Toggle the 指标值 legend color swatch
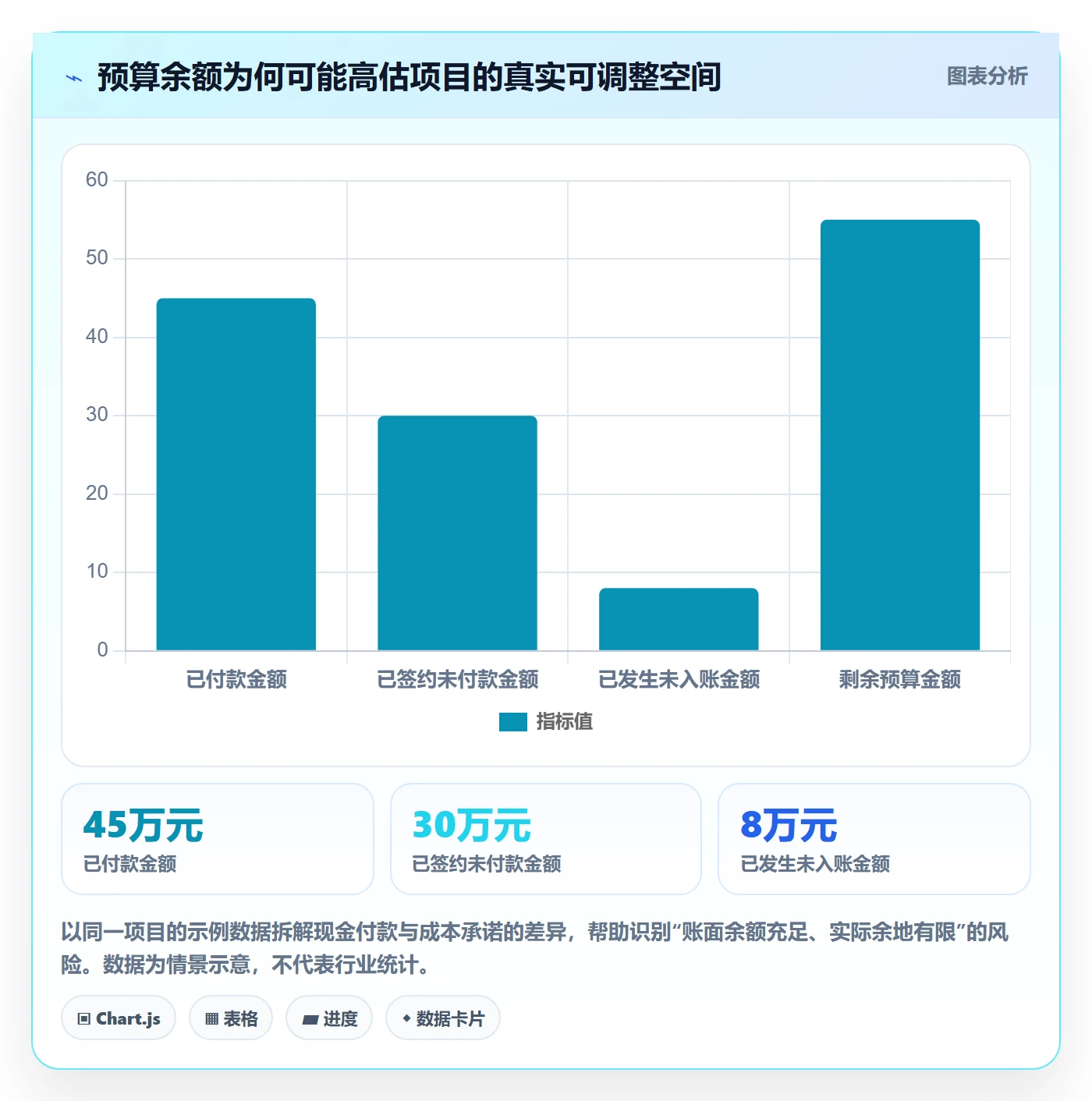The width and height of the screenshot is (1092, 1101). 513,722
